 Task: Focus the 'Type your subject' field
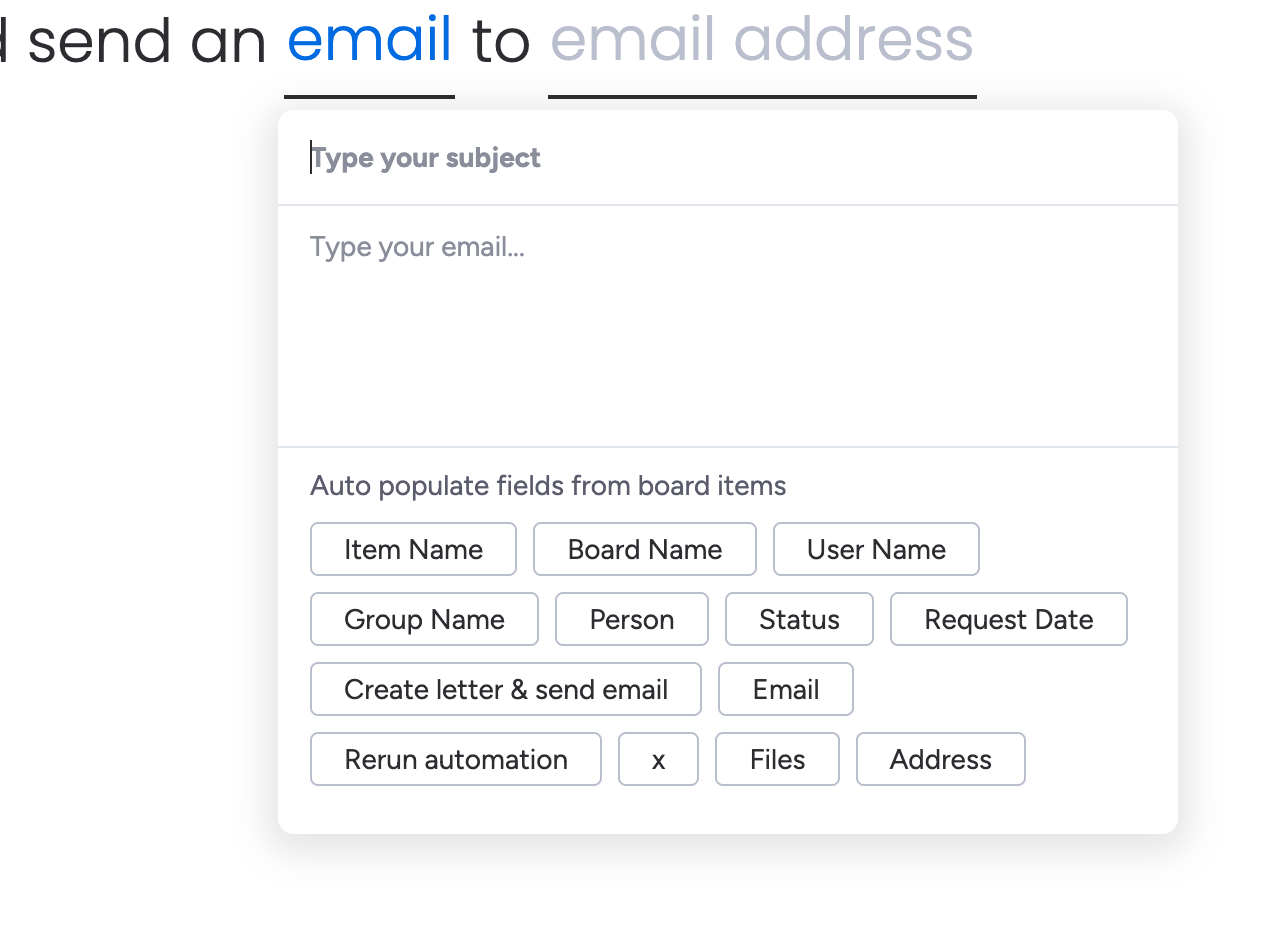point(728,158)
